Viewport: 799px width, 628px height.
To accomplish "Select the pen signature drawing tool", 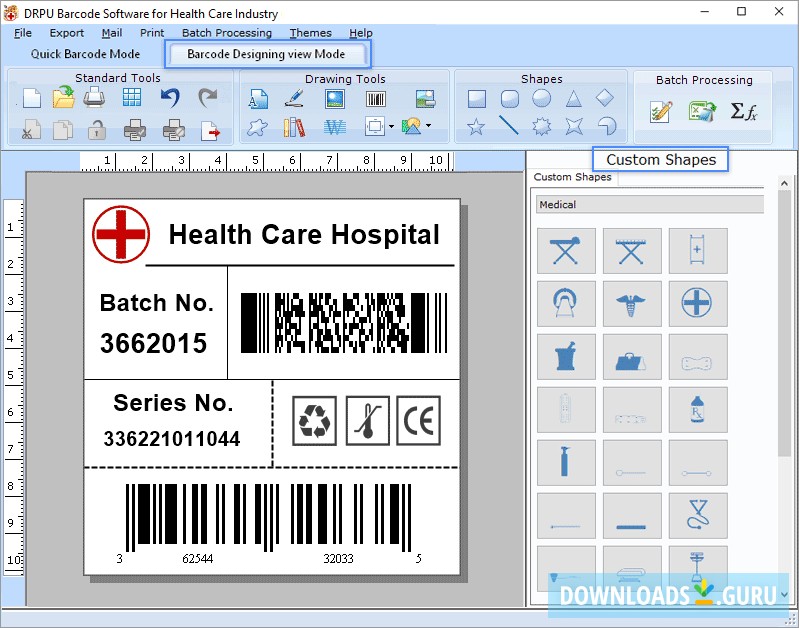I will point(294,98).
